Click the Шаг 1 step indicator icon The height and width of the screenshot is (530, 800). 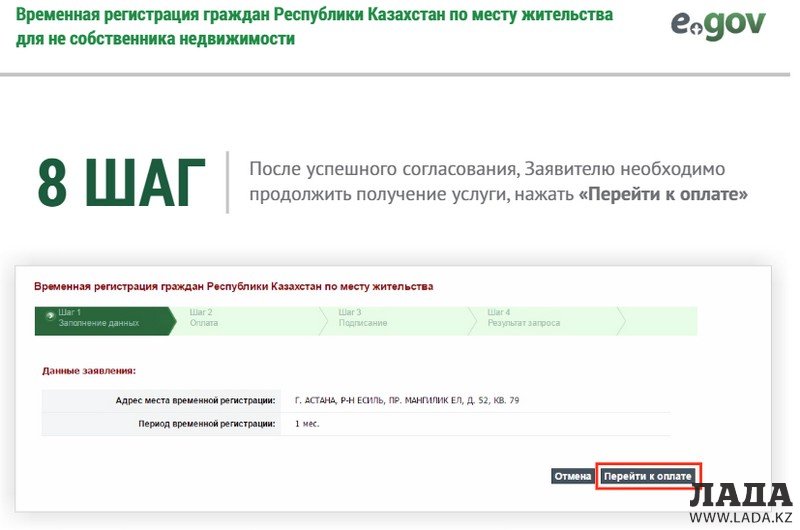click(x=50, y=315)
